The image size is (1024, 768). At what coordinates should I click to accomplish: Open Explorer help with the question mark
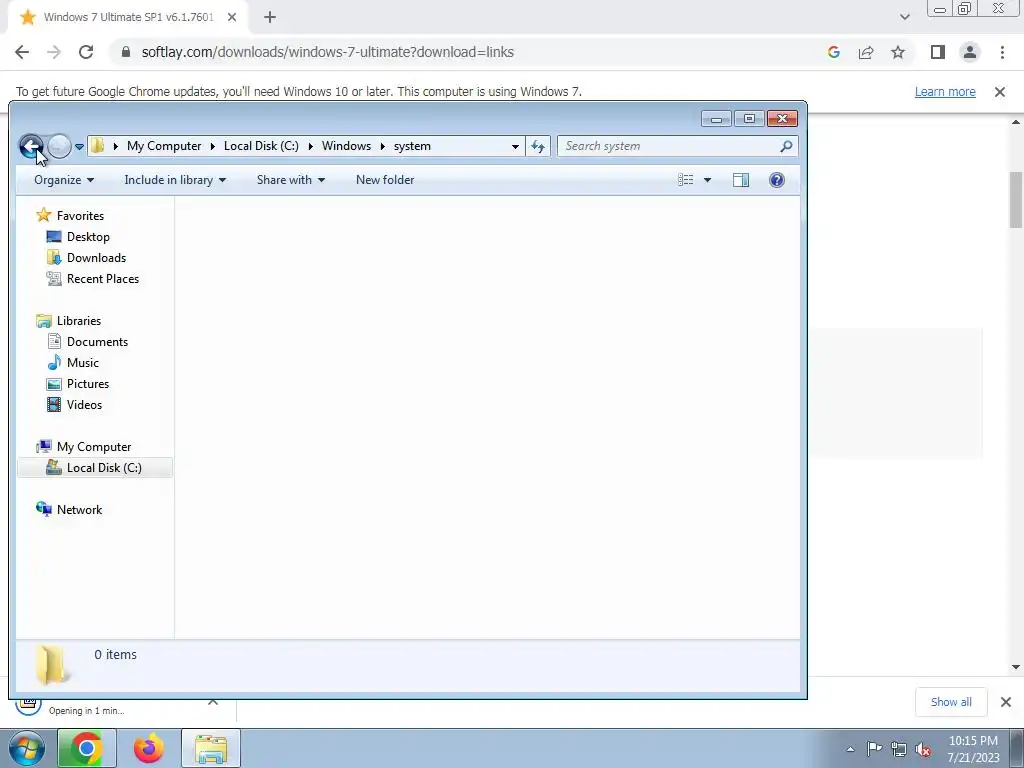[776, 180]
